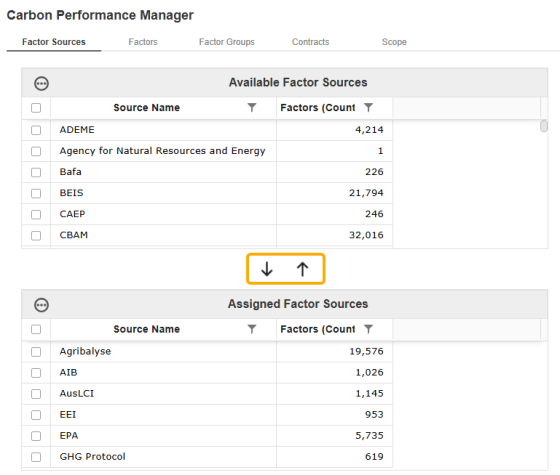Check the ADEME row checkbox
Screen dimensions: 560x475
(x=36, y=130)
